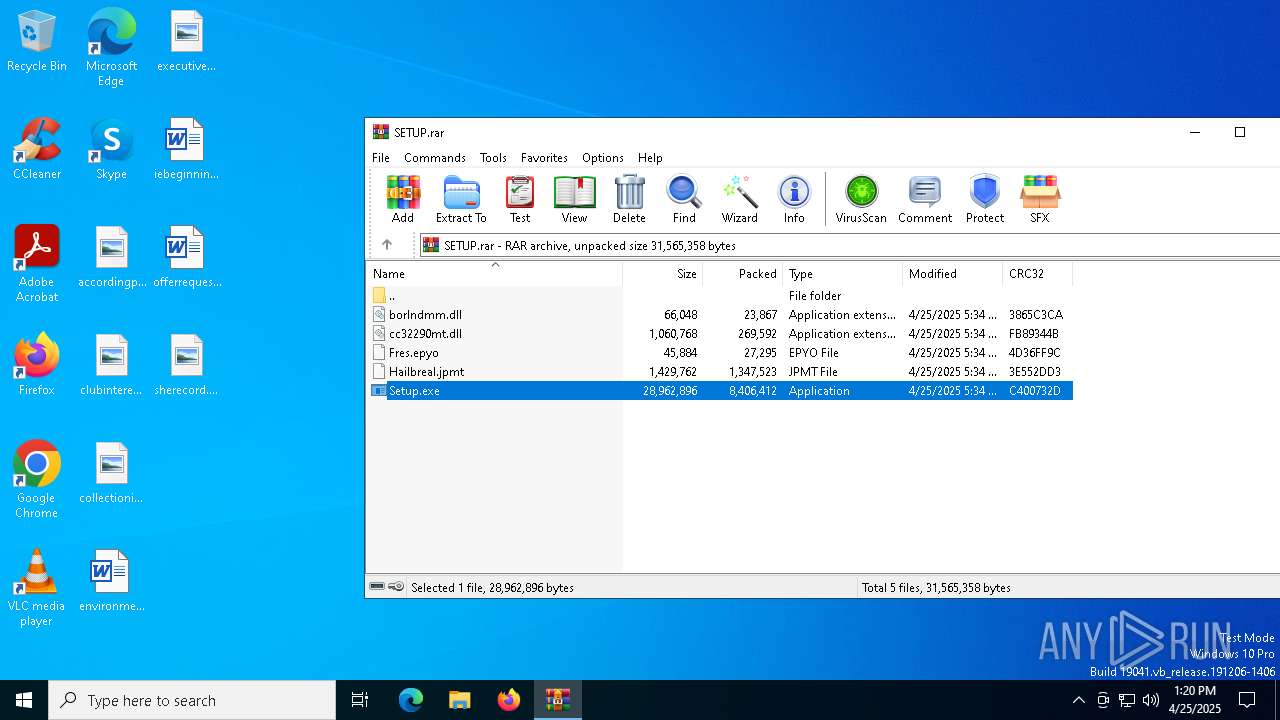Select VLC media player desktop shortcut
This screenshot has width=1280, height=720.
click(37, 588)
